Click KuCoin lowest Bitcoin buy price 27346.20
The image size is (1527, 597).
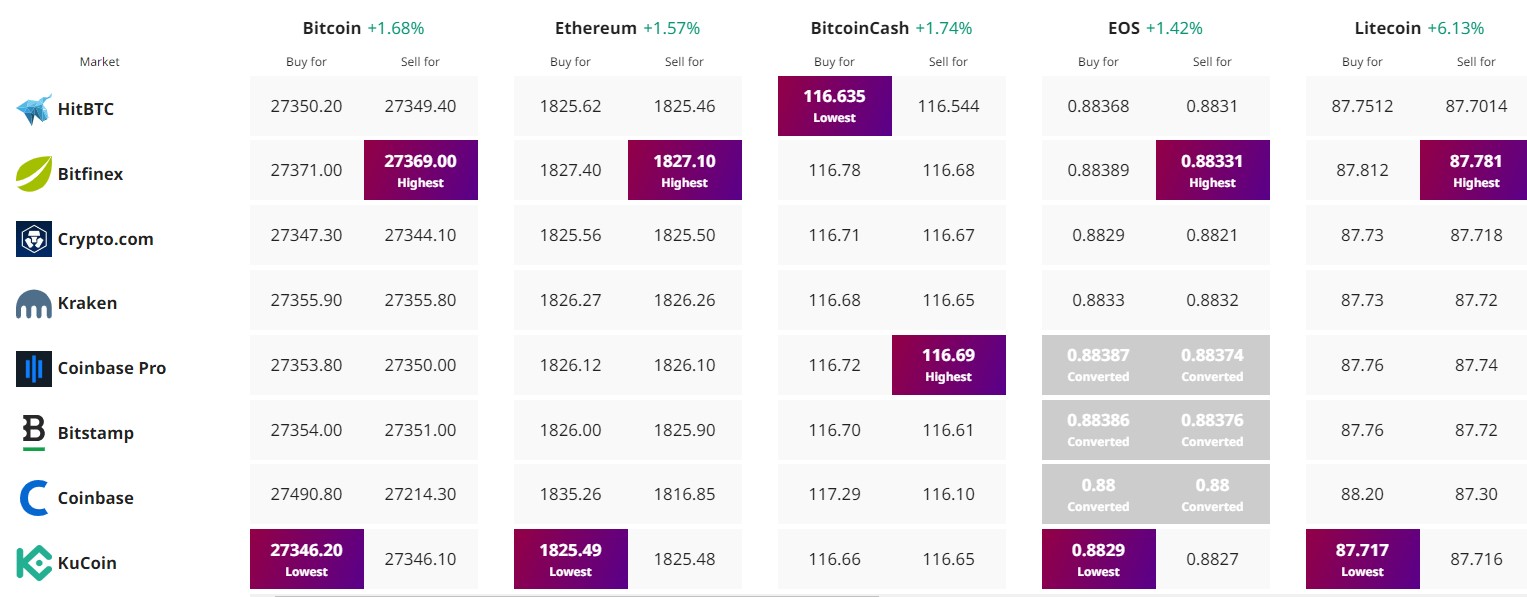[x=307, y=559]
